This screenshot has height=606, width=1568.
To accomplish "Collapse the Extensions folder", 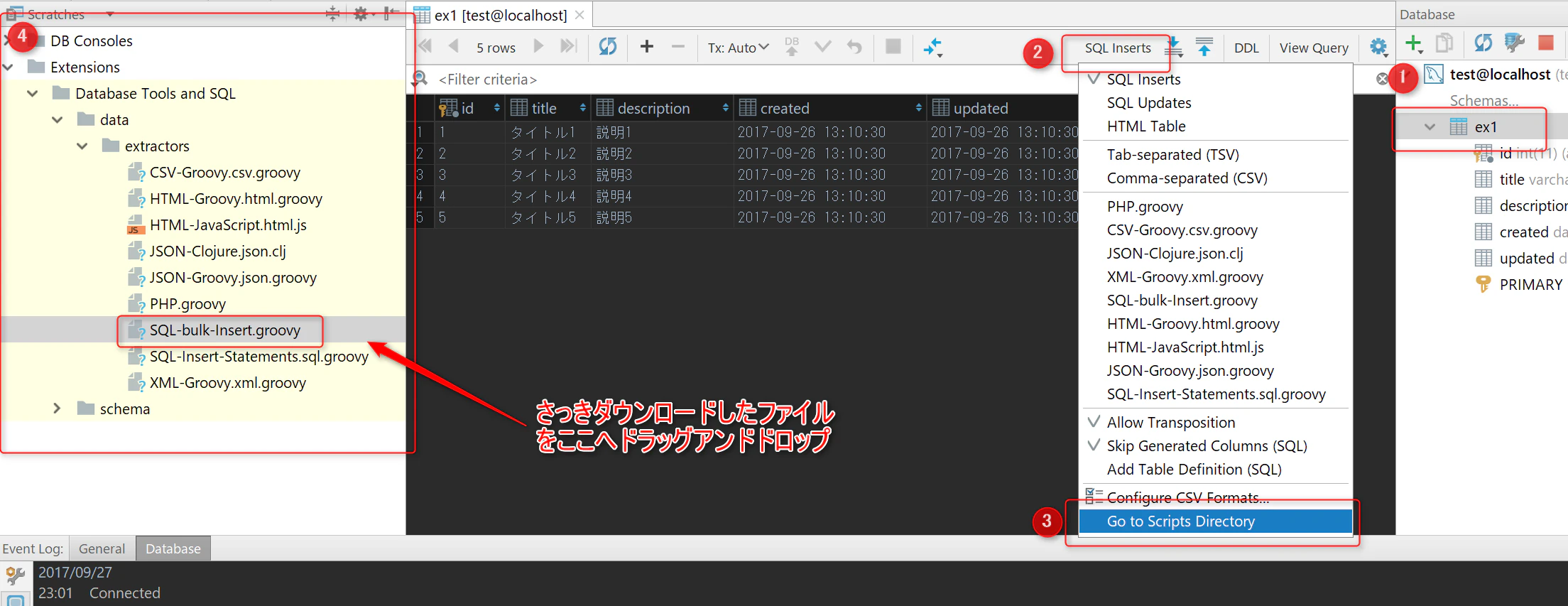I will pyautogui.click(x=9, y=67).
